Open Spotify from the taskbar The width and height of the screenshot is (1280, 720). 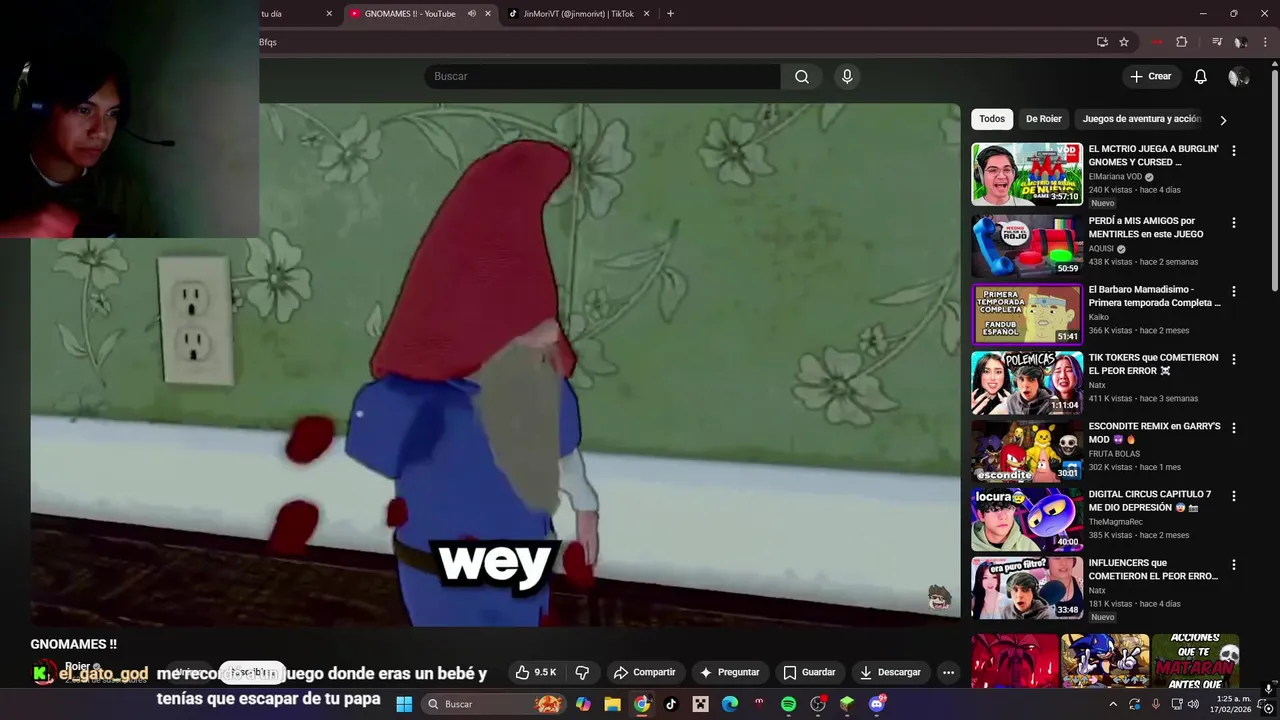[x=788, y=704]
